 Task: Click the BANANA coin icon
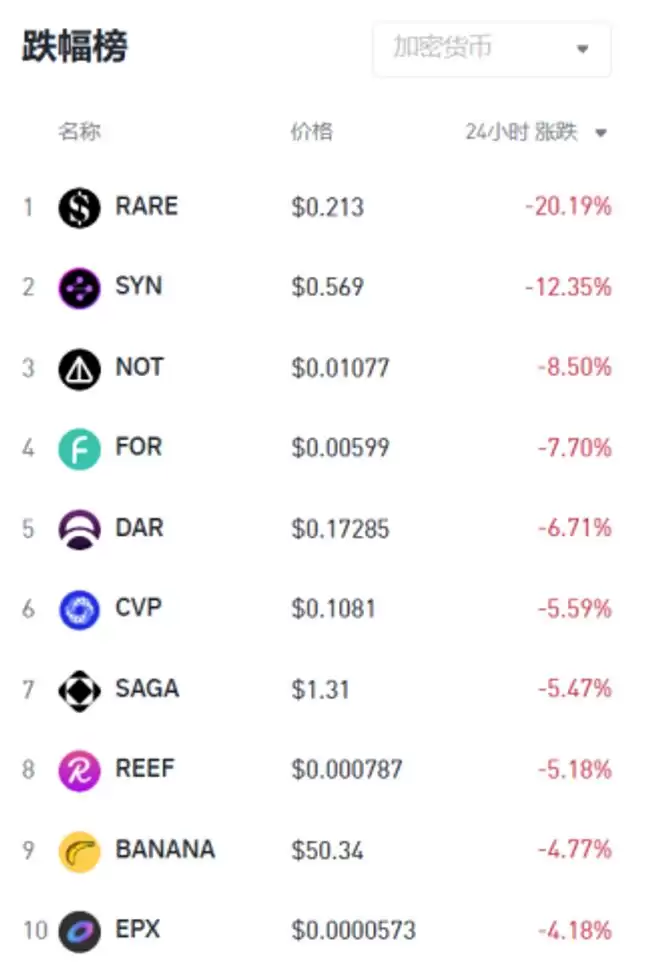pos(79,851)
